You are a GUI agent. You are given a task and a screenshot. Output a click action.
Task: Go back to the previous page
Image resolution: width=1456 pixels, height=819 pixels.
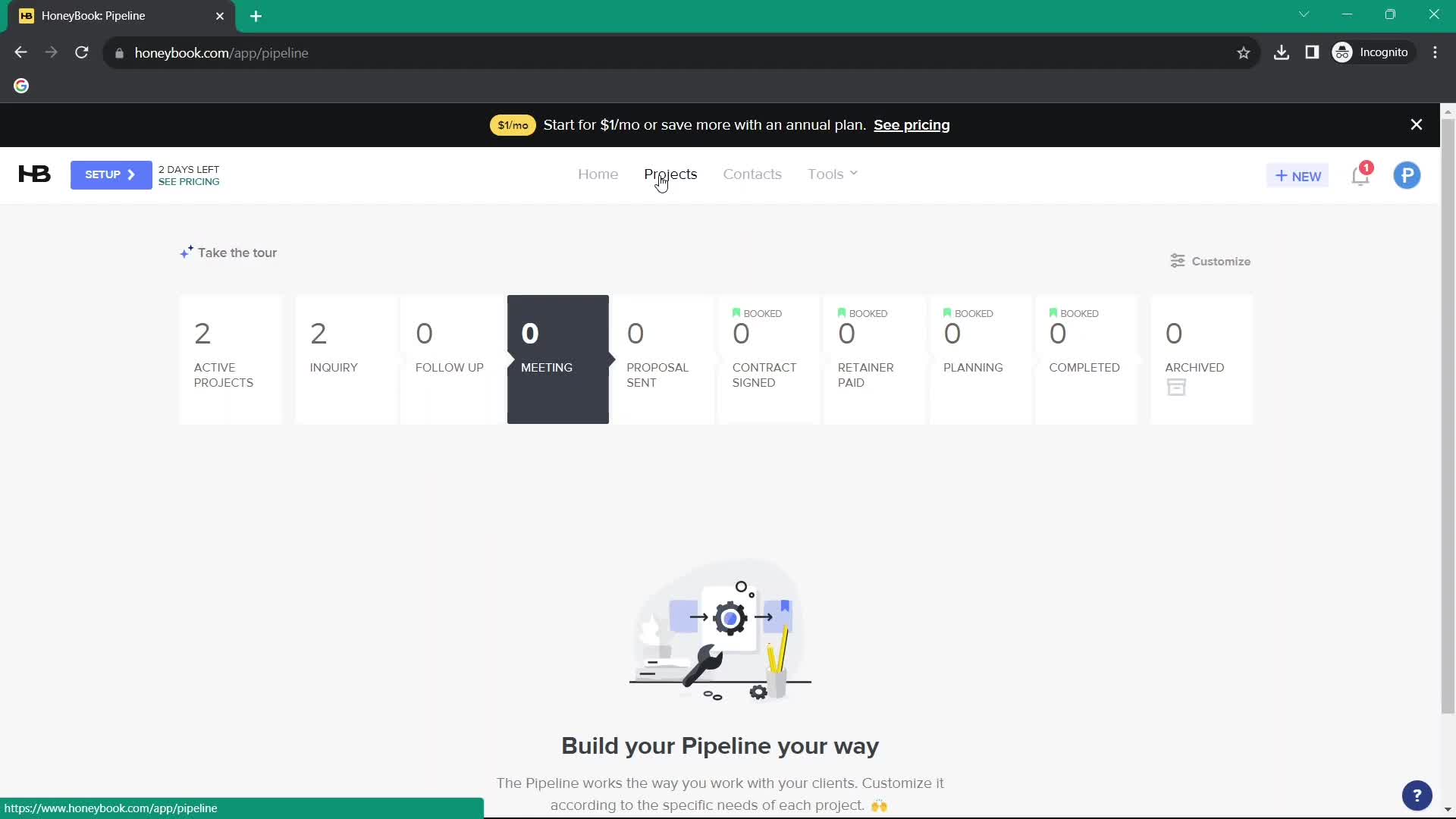pyautogui.click(x=20, y=52)
